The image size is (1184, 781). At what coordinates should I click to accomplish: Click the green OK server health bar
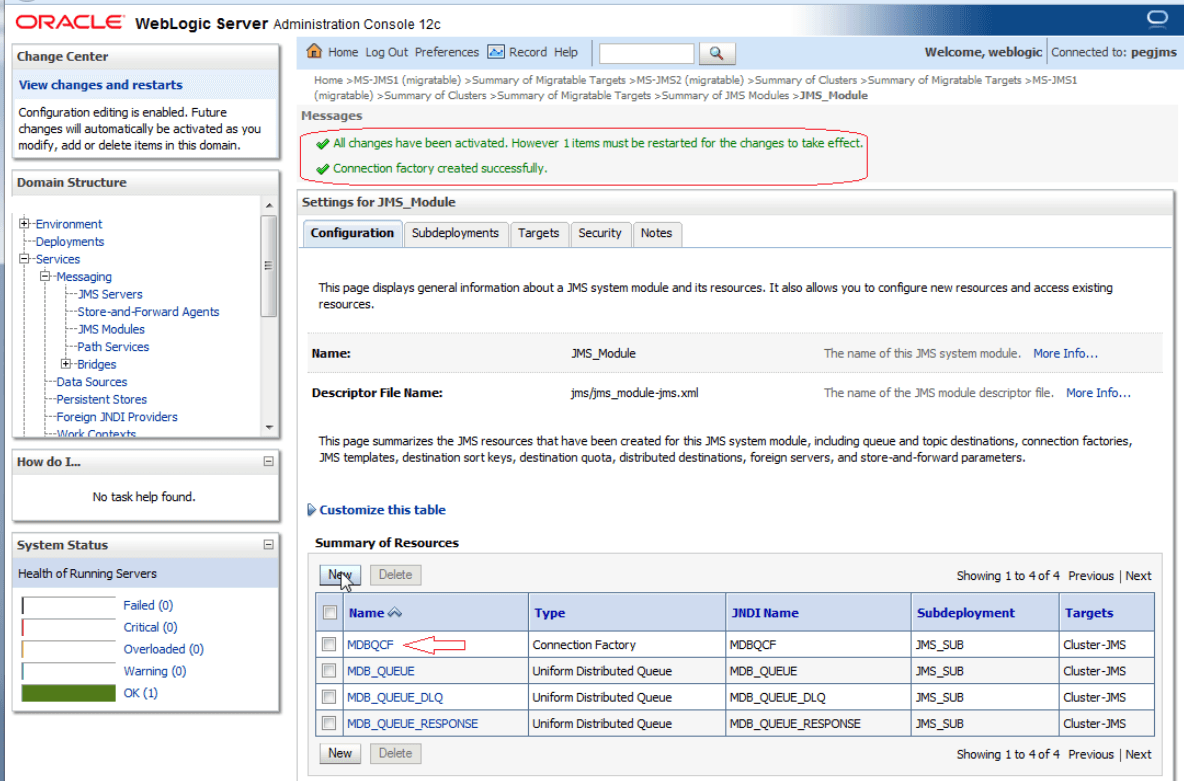pyautogui.click(x=68, y=692)
